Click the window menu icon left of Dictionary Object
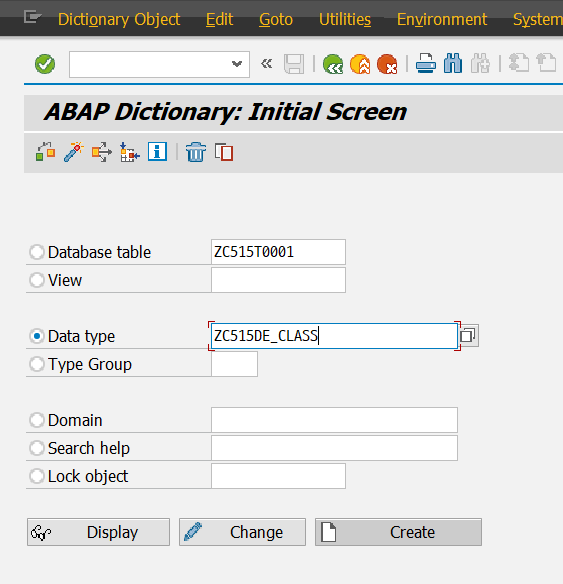 32,17
